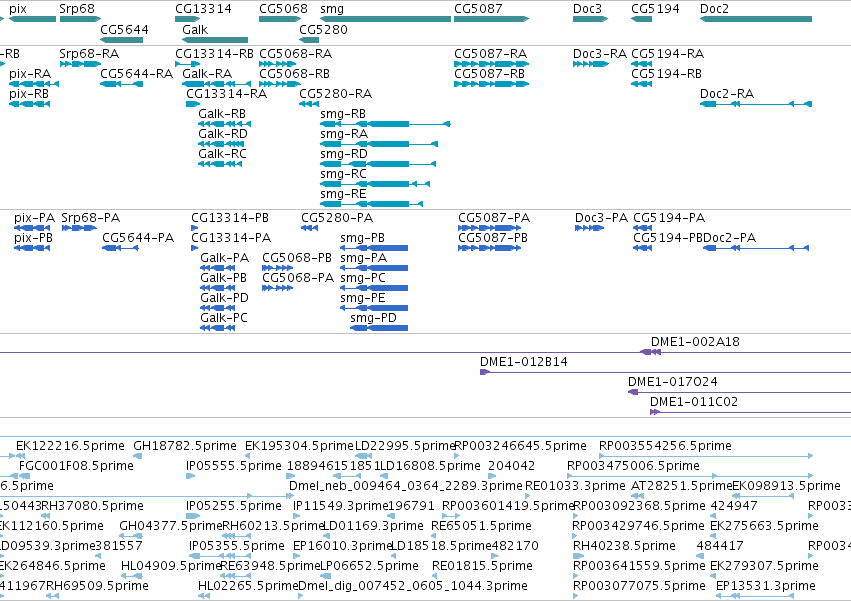Click transcript Galk-RB
Viewport: 851px width, 601px height.
225,124
